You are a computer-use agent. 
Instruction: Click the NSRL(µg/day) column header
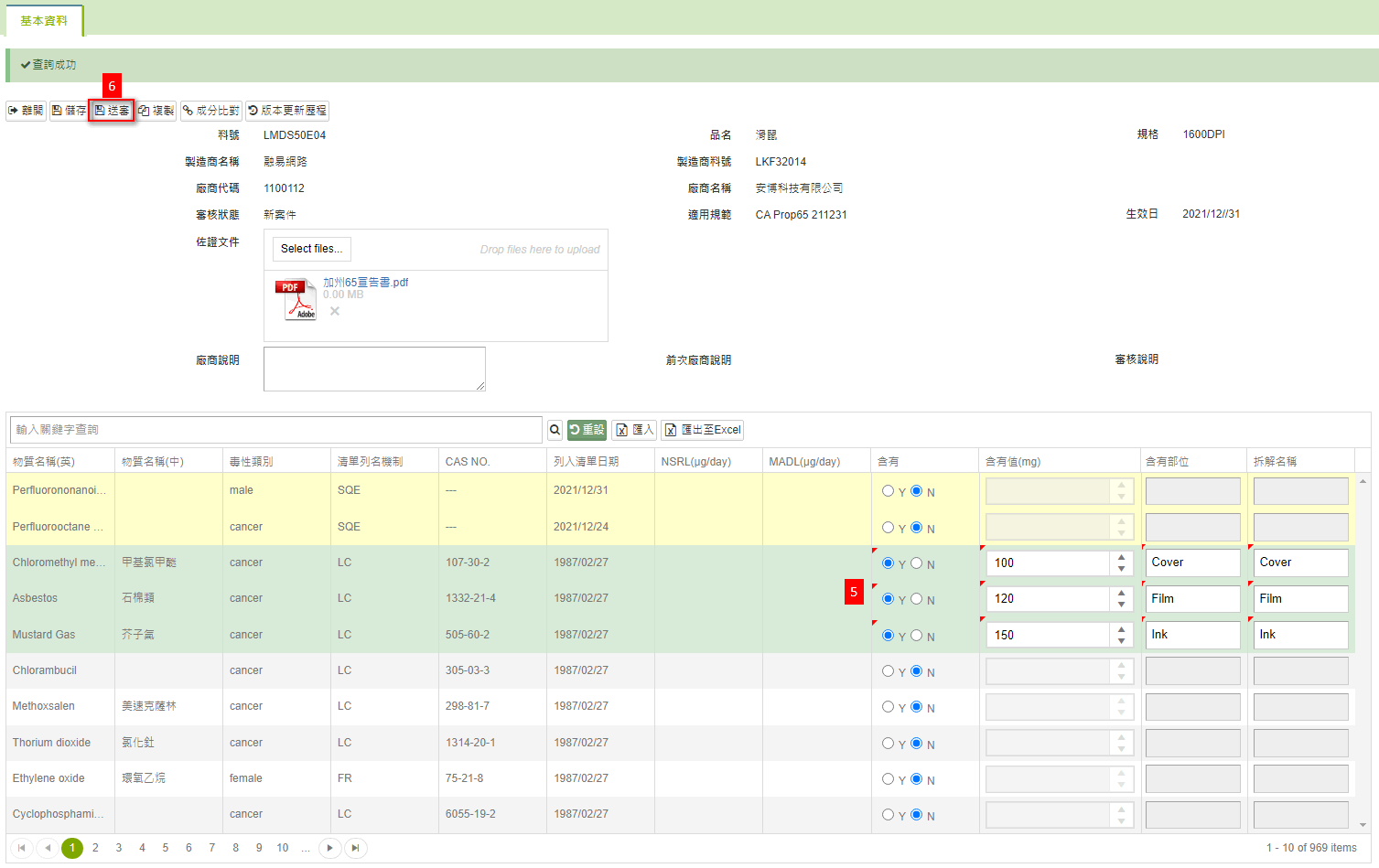click(x=709, y=461)
